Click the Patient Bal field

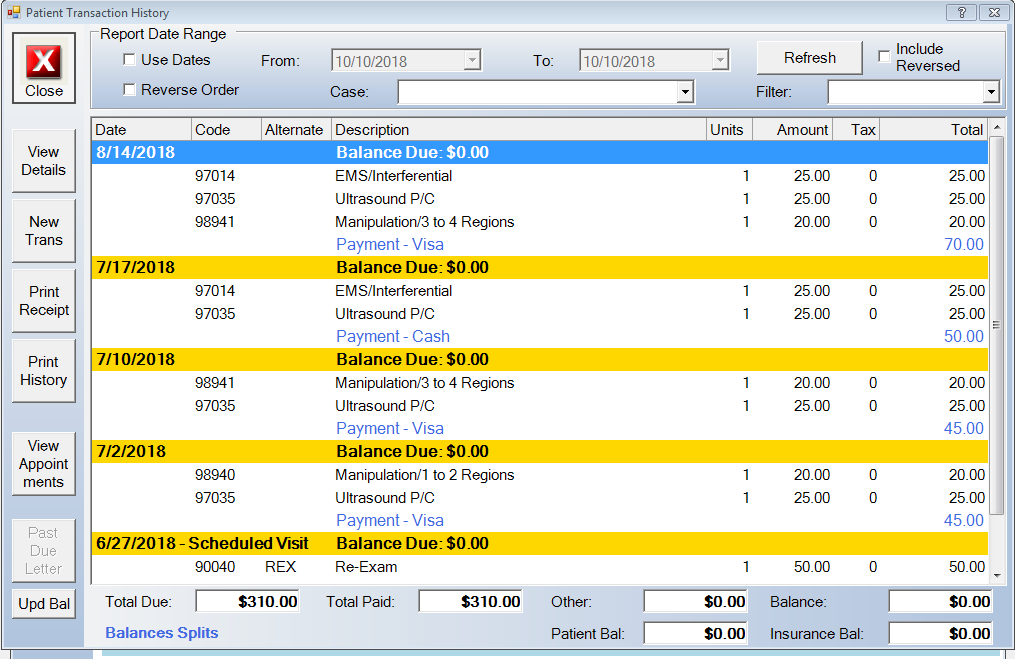695,633
